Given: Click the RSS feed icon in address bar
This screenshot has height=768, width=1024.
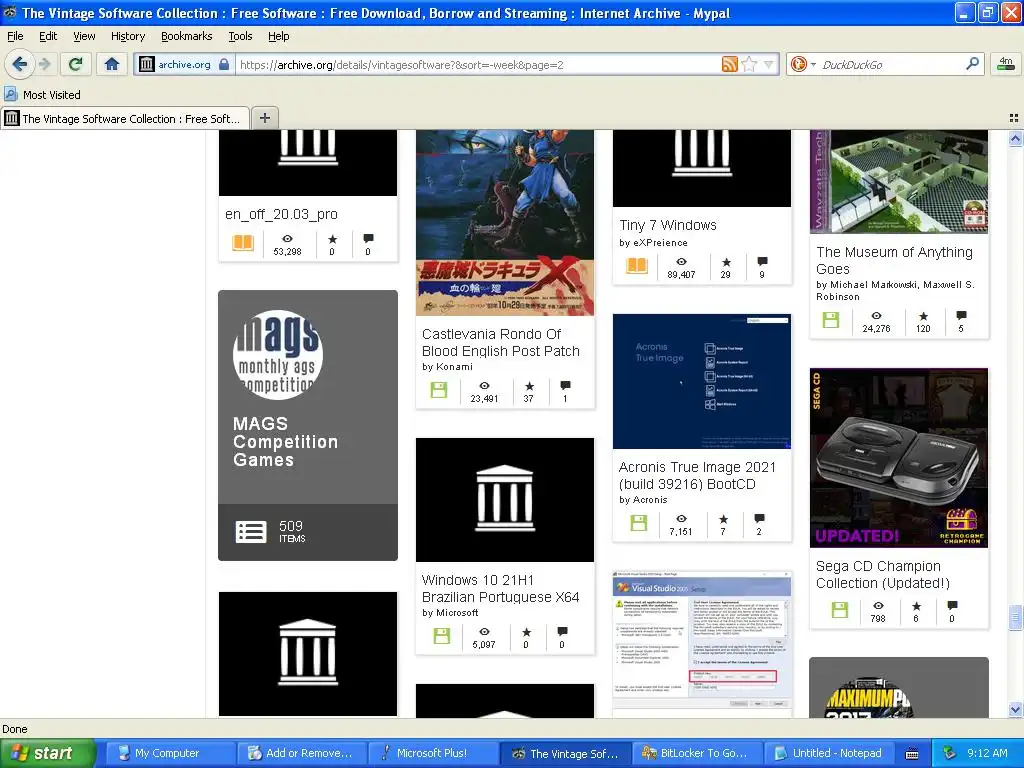Looking at the screenshot, I should click(729, 64).
